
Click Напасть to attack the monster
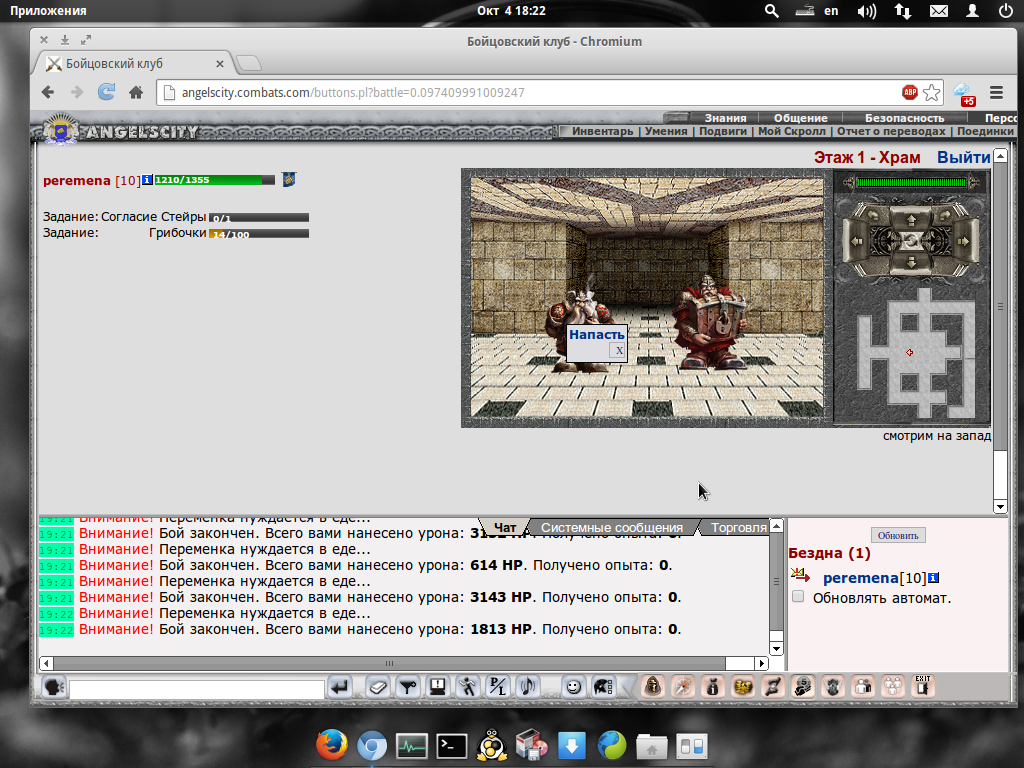pyautogui.click(x=596, y=334)
